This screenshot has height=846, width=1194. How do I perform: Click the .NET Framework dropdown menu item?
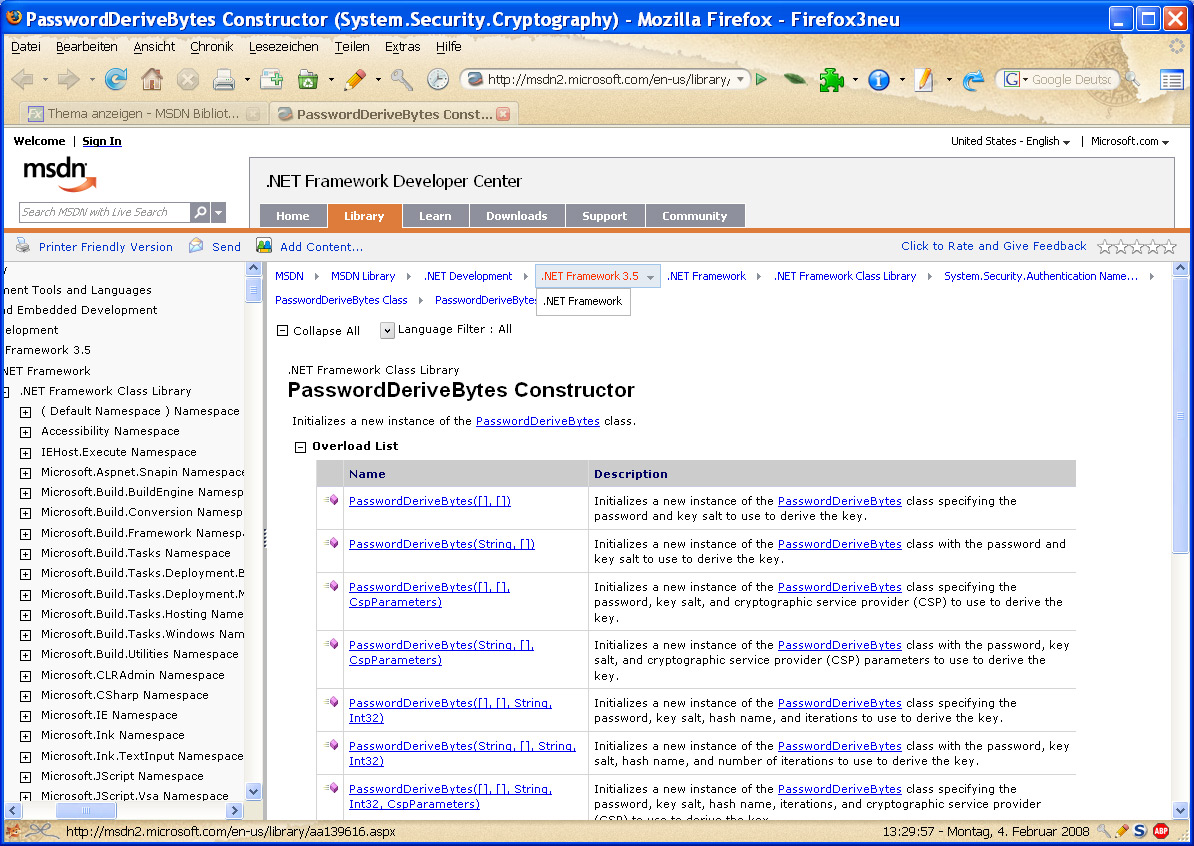[x=583, y=301]
